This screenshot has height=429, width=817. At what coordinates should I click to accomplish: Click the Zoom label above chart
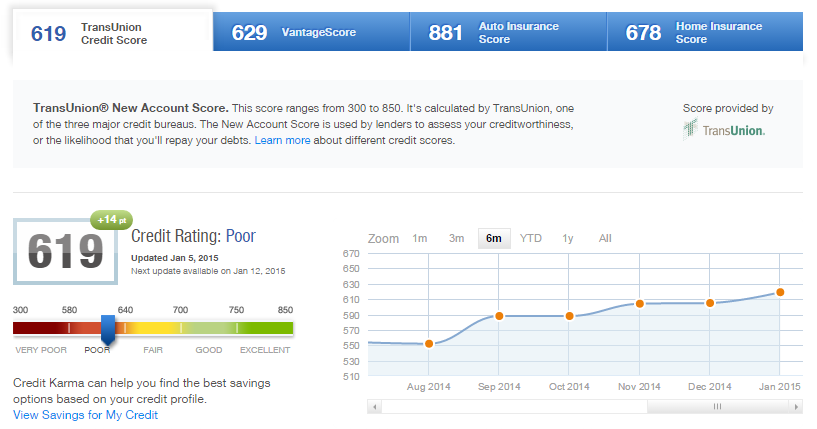tap(383, 239)
